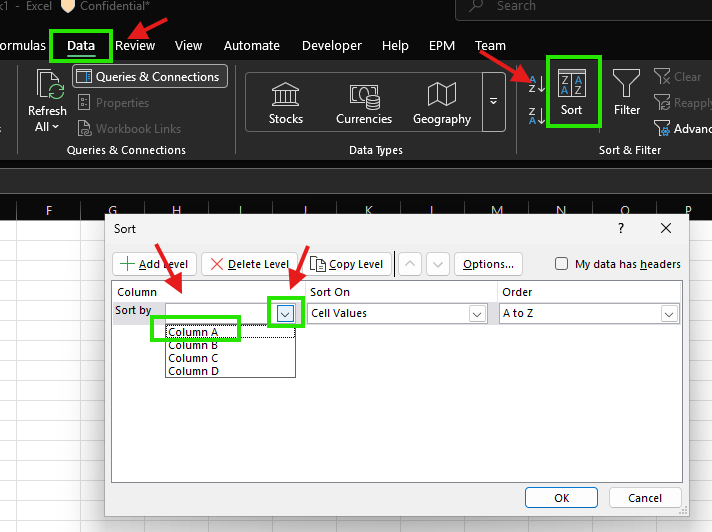This screenshot has height=532, width=712.
Task: Open connection Properties
Action: [114, 103]
